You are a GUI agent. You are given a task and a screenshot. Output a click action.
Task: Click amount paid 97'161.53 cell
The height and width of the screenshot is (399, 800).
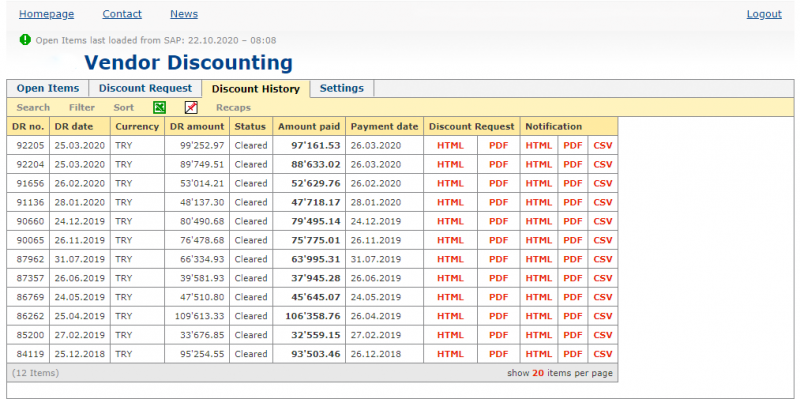[309, 145]
